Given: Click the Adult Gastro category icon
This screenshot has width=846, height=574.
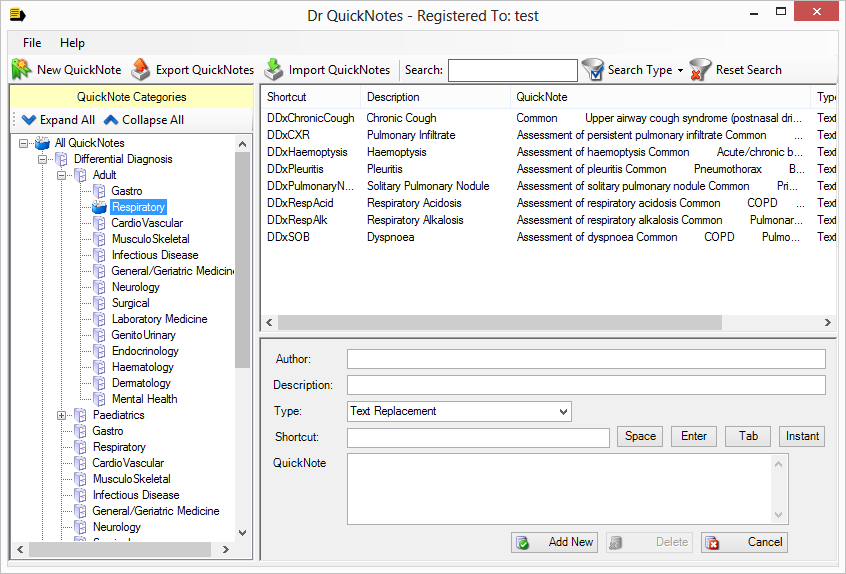Looking at the screenshot, I should (x=99, y=191).
